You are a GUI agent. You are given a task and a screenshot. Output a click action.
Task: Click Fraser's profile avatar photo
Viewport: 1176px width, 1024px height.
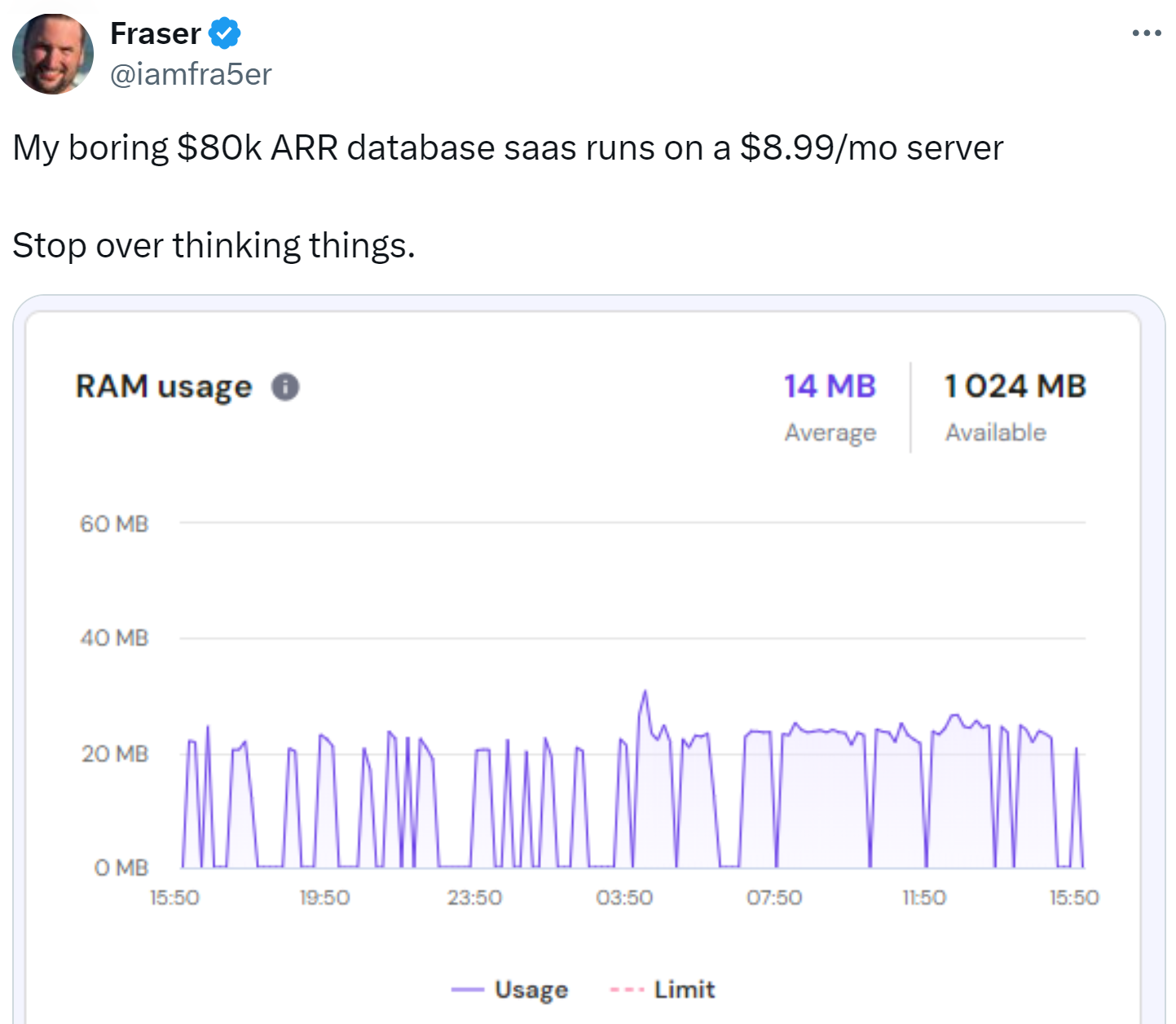(53, 54)
